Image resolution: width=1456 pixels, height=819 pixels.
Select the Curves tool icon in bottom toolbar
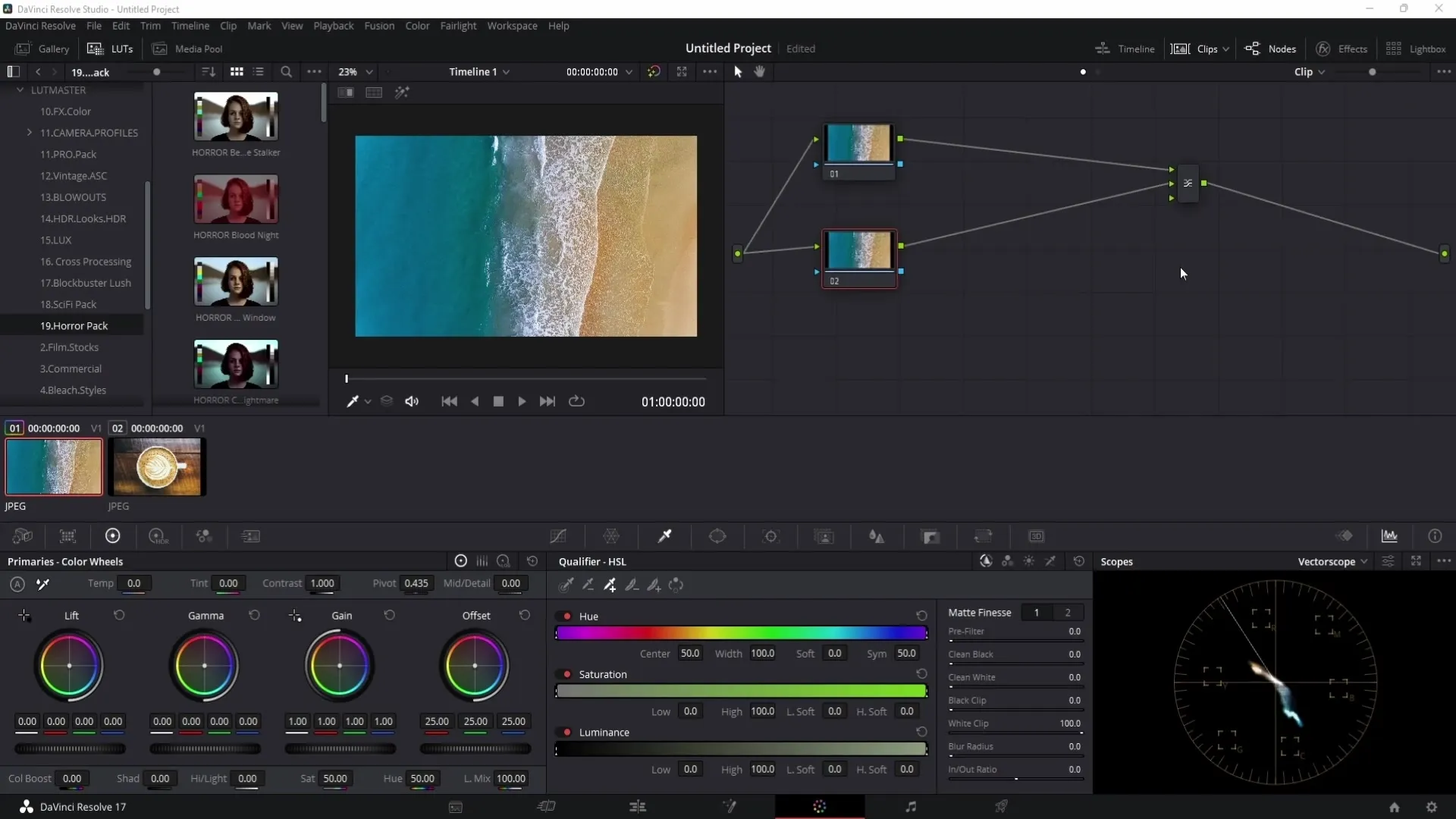click(x=559, y=536)
